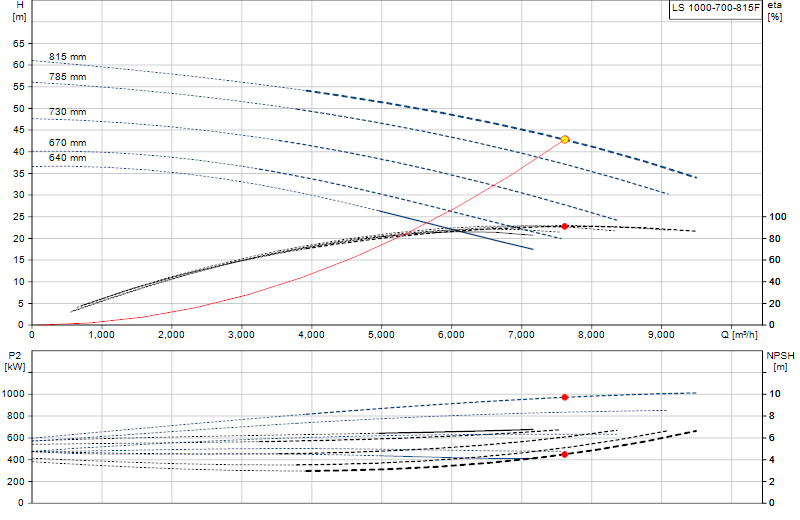
Task: Click the 600 tick on the P2 axis
Action: click(x=15, y=437)
